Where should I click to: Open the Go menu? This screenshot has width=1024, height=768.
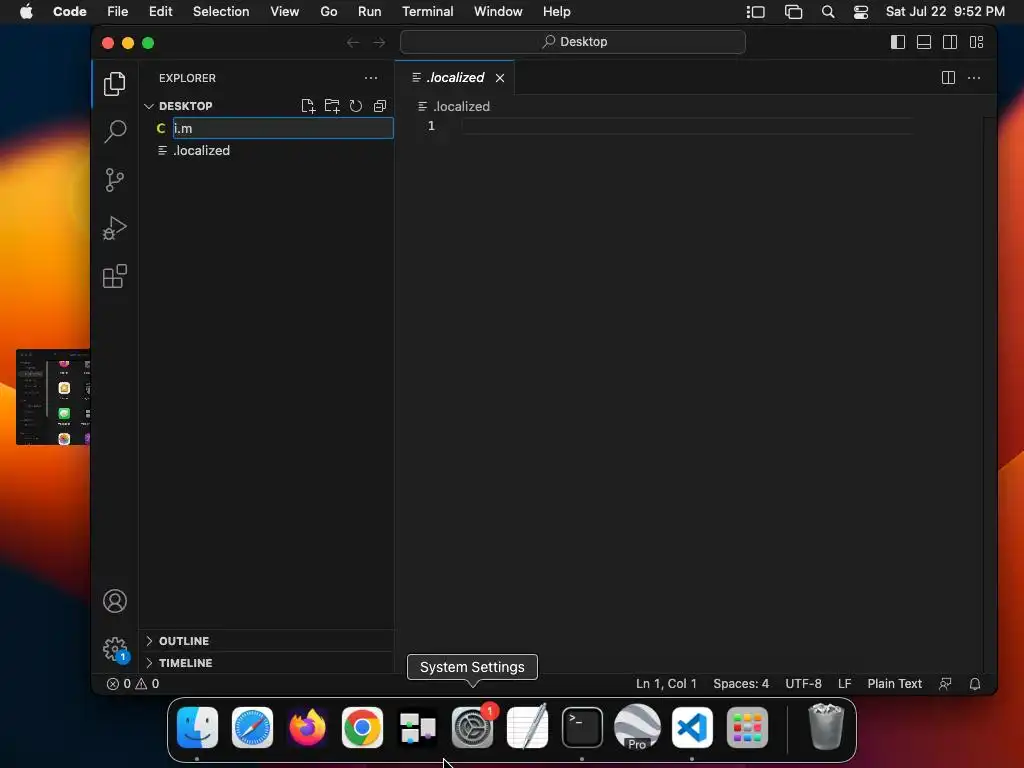tap(328, 12)
